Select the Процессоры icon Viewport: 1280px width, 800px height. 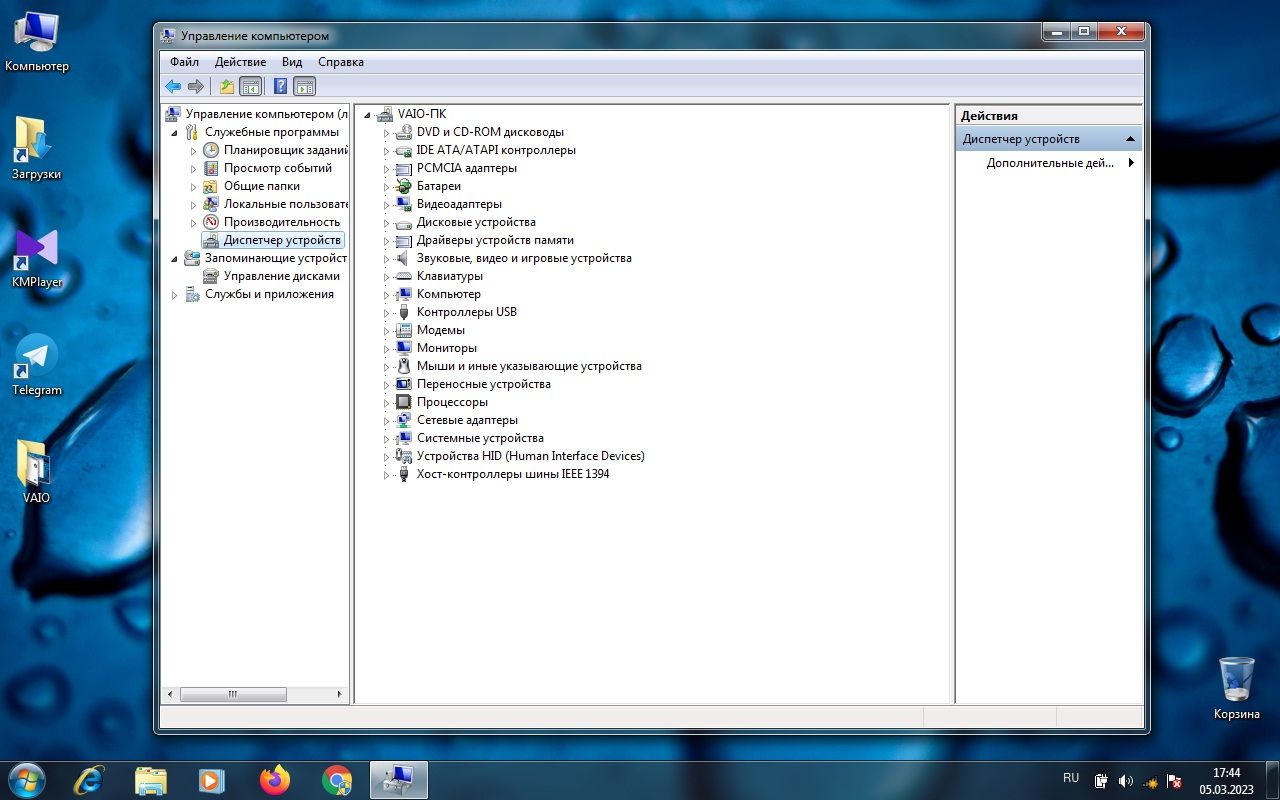[x=404, y=402]
